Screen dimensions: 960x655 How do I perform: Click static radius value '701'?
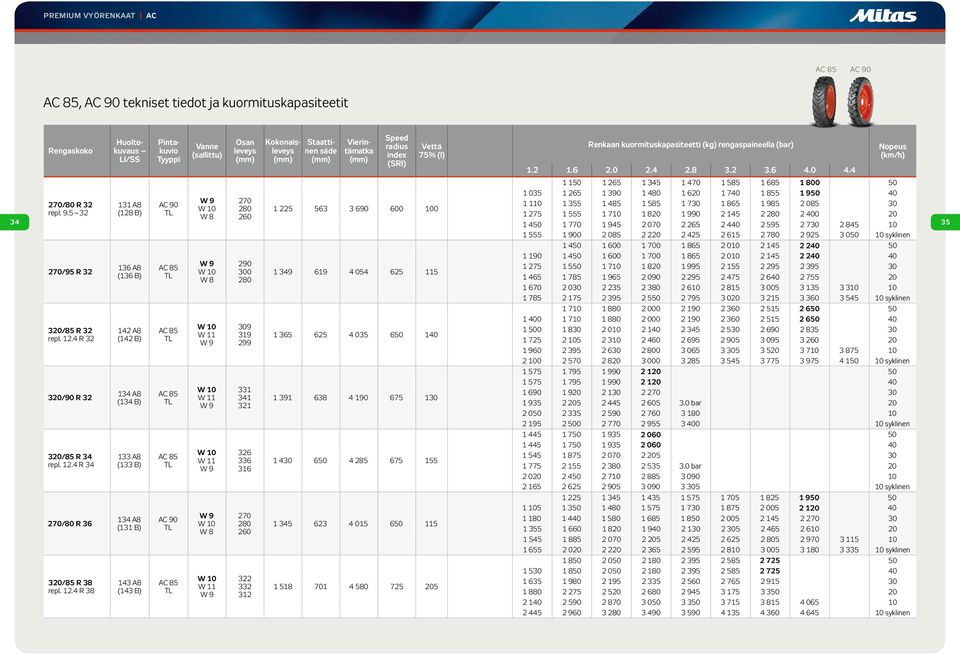pos(321,587)
